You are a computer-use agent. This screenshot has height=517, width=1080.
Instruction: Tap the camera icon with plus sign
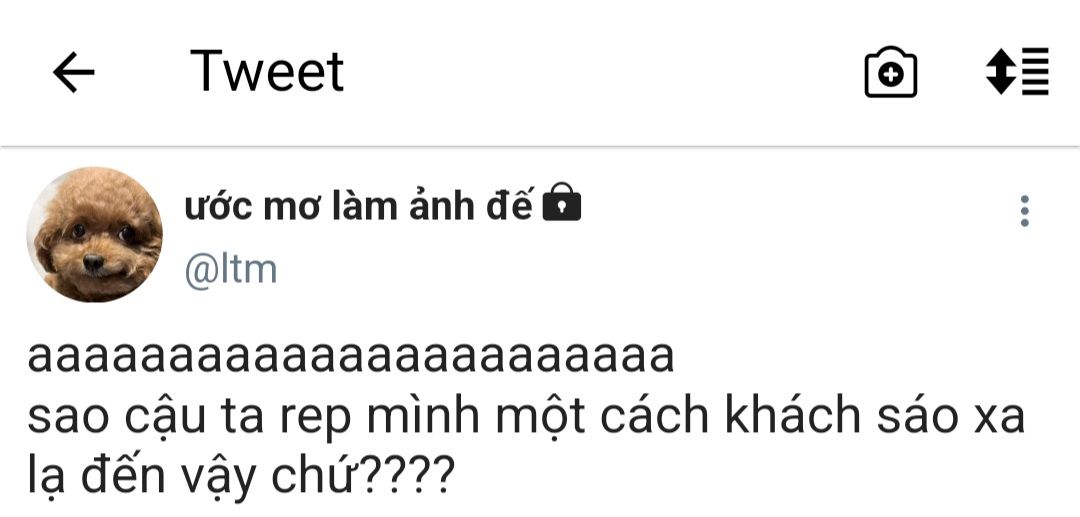coord(891,72)
